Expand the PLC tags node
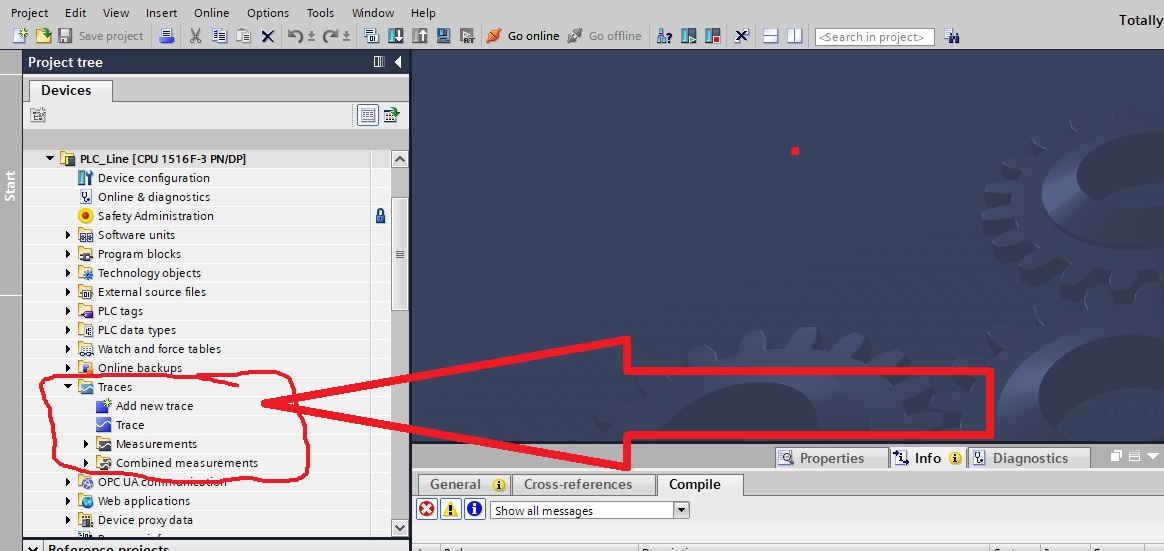1164x551 pixels. coord(68,311)
